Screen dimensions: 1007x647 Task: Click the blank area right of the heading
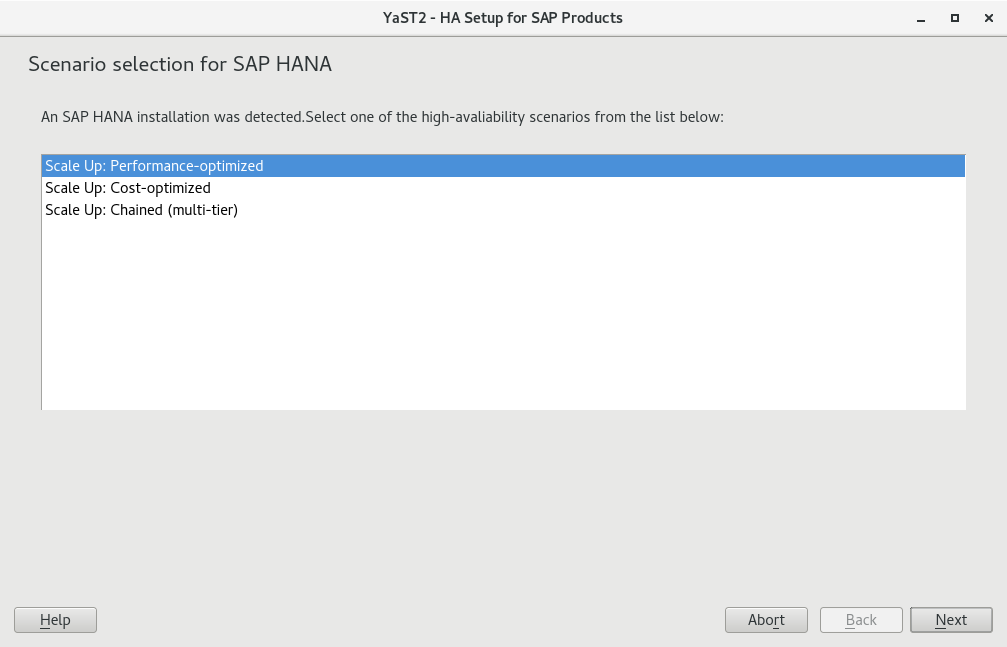point(650,65)
